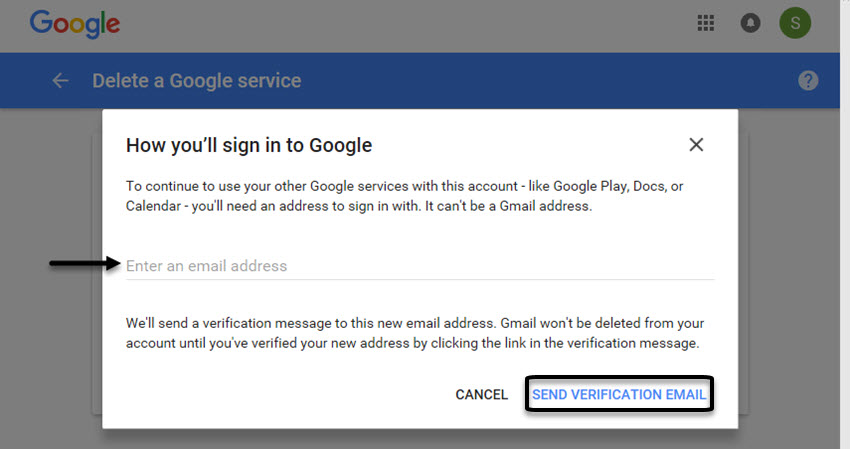Click the CANCEL button

coord(481,394)
